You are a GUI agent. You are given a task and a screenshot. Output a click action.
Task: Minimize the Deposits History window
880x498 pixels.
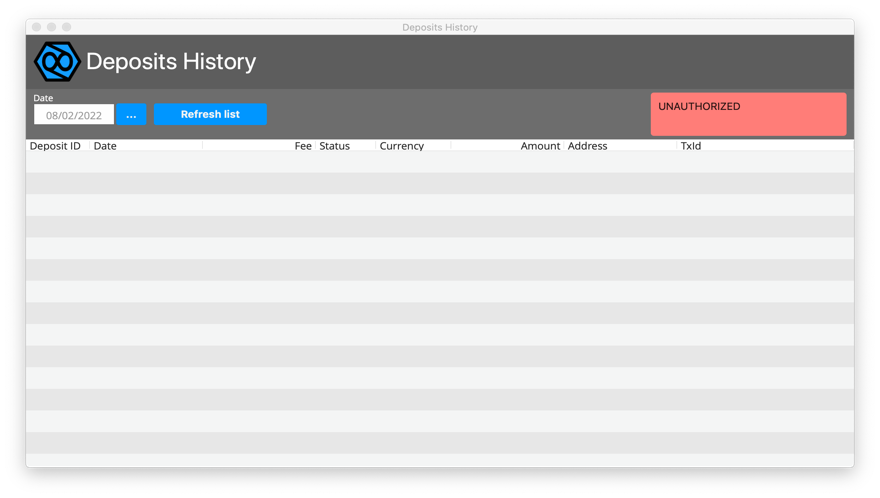[52, 27]
